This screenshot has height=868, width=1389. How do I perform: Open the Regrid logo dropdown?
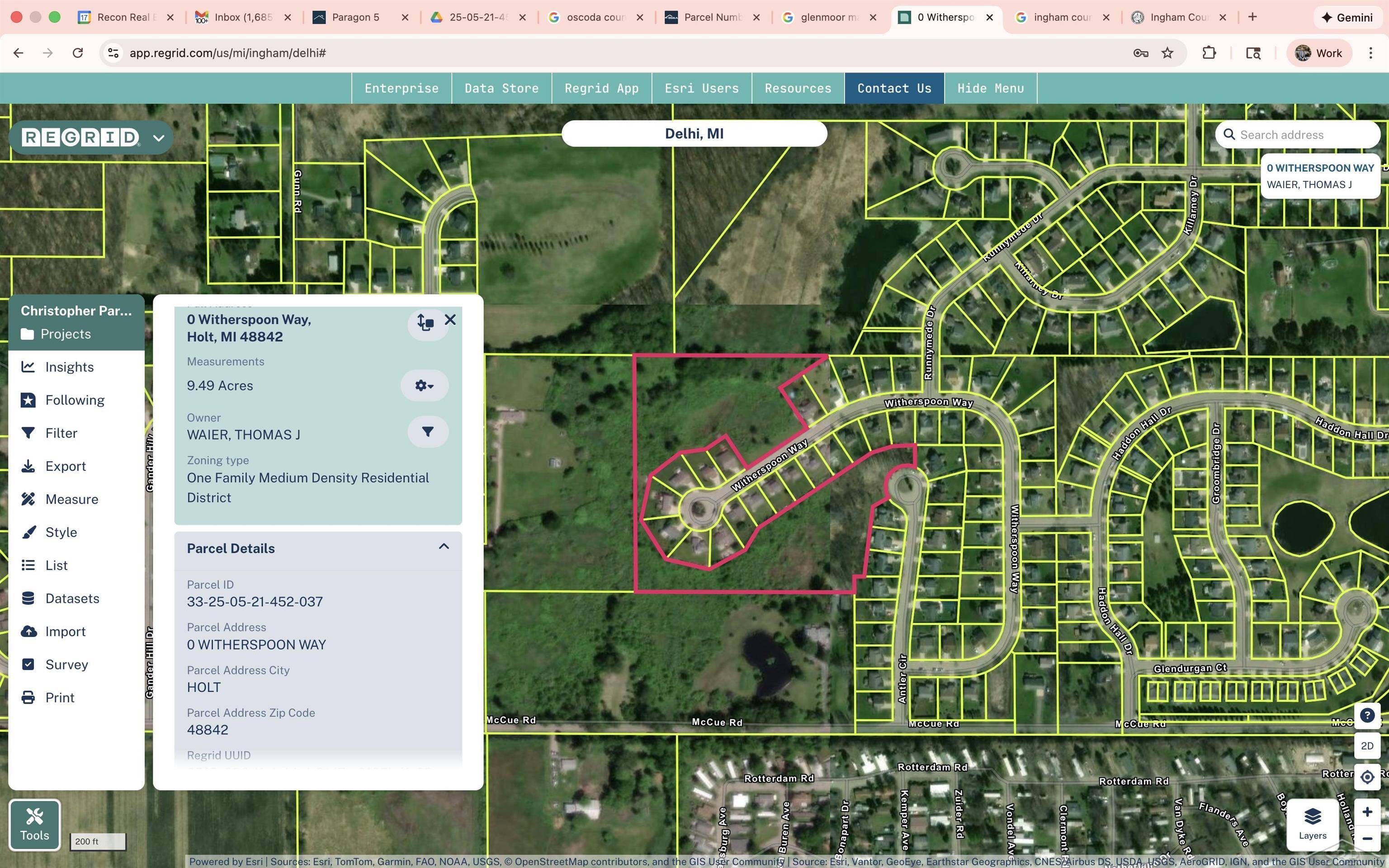tap(158, 137)
